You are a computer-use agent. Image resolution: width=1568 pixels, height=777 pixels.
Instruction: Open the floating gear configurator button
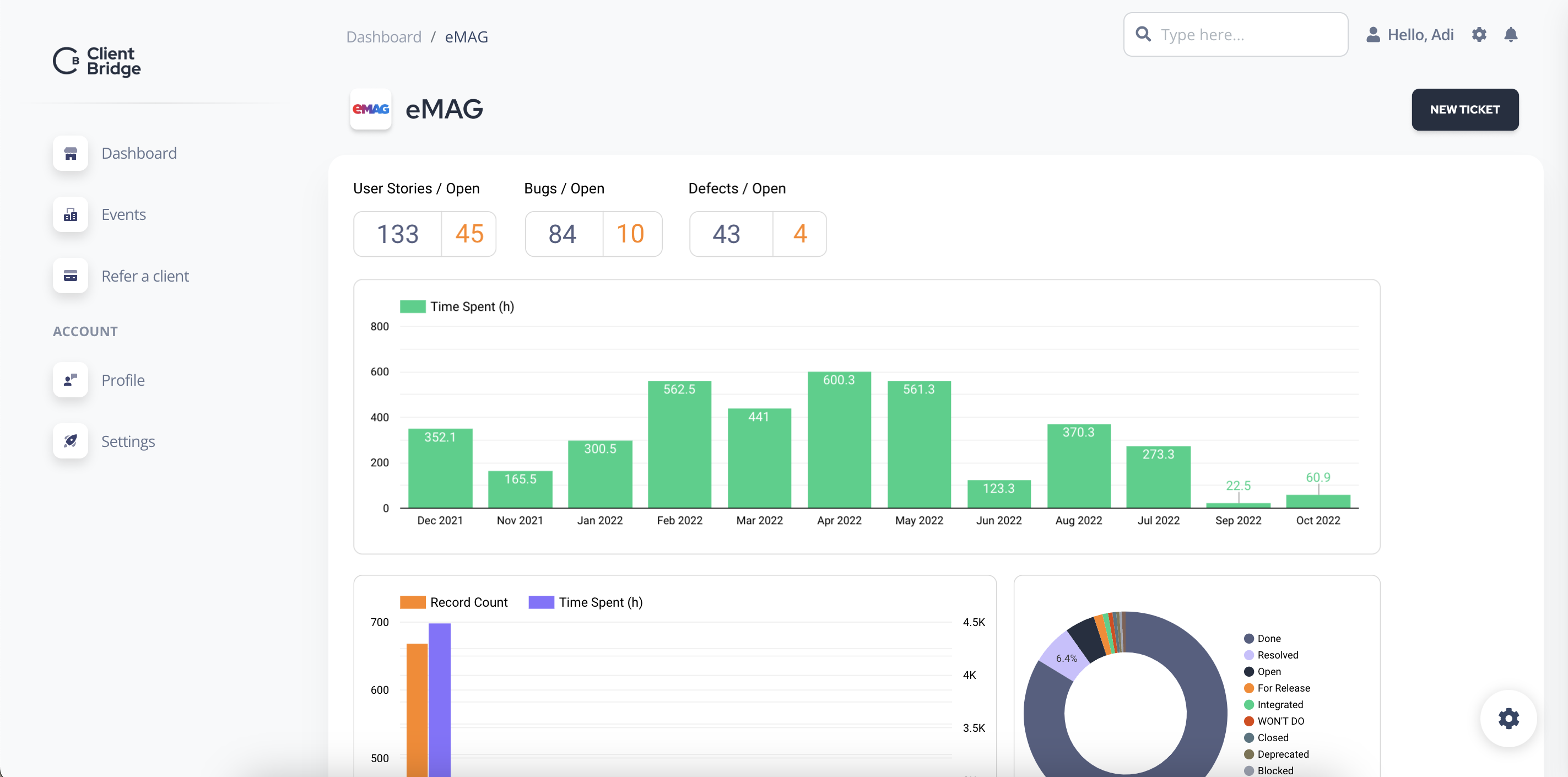tap(1508, 719)
